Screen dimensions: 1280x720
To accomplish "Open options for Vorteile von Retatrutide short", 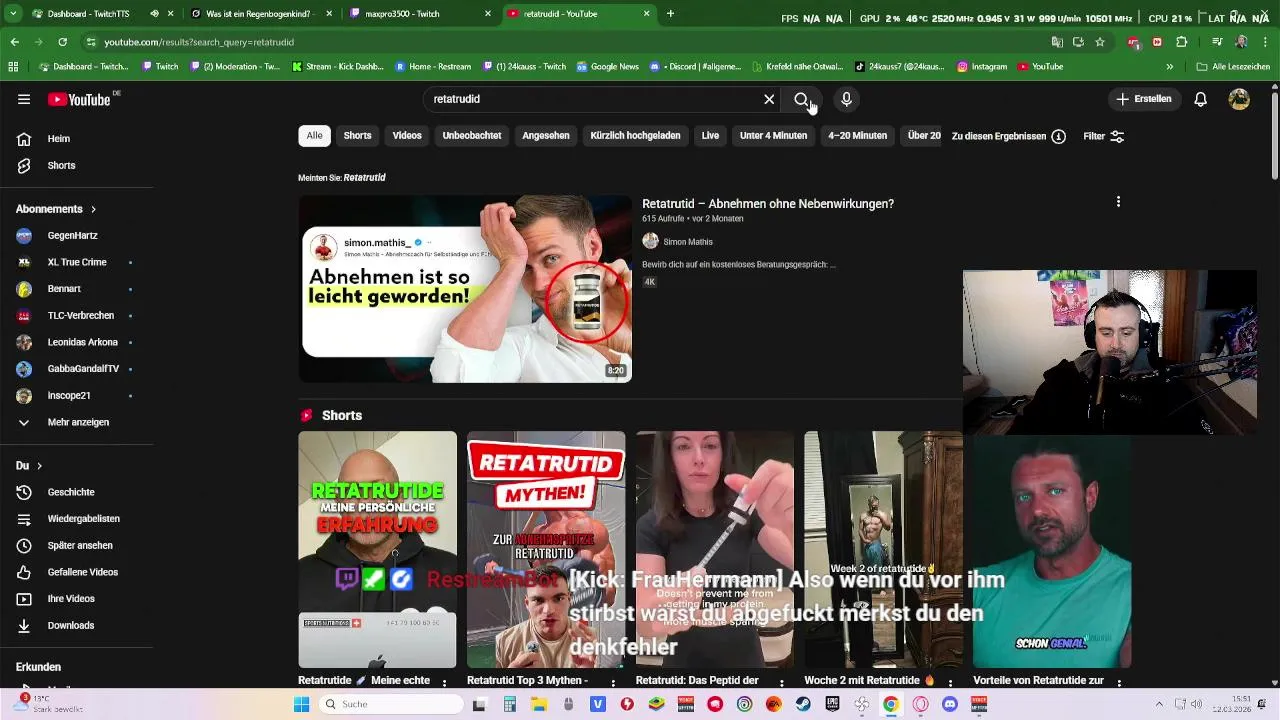I will coord(1120,682).
